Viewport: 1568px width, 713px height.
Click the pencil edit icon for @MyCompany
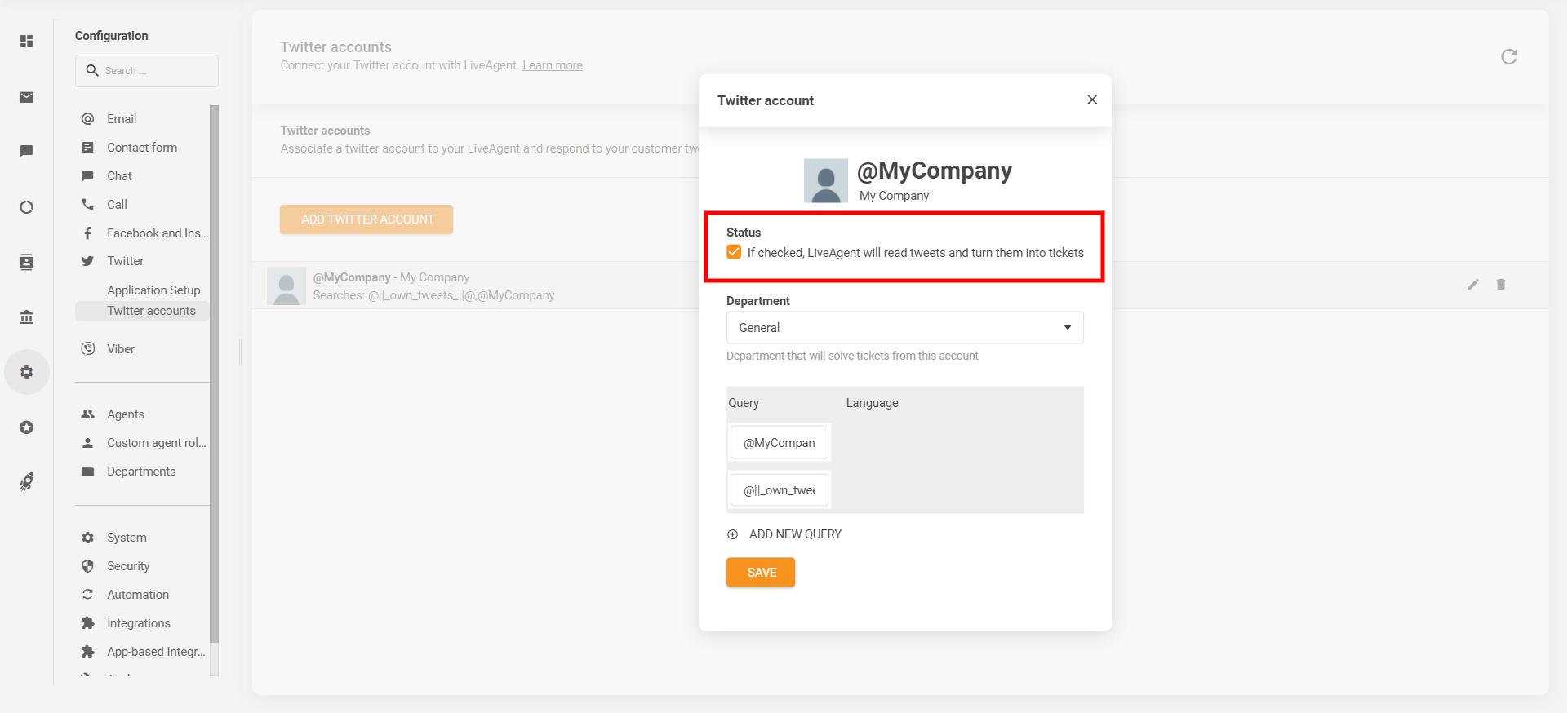[1472, 285]
